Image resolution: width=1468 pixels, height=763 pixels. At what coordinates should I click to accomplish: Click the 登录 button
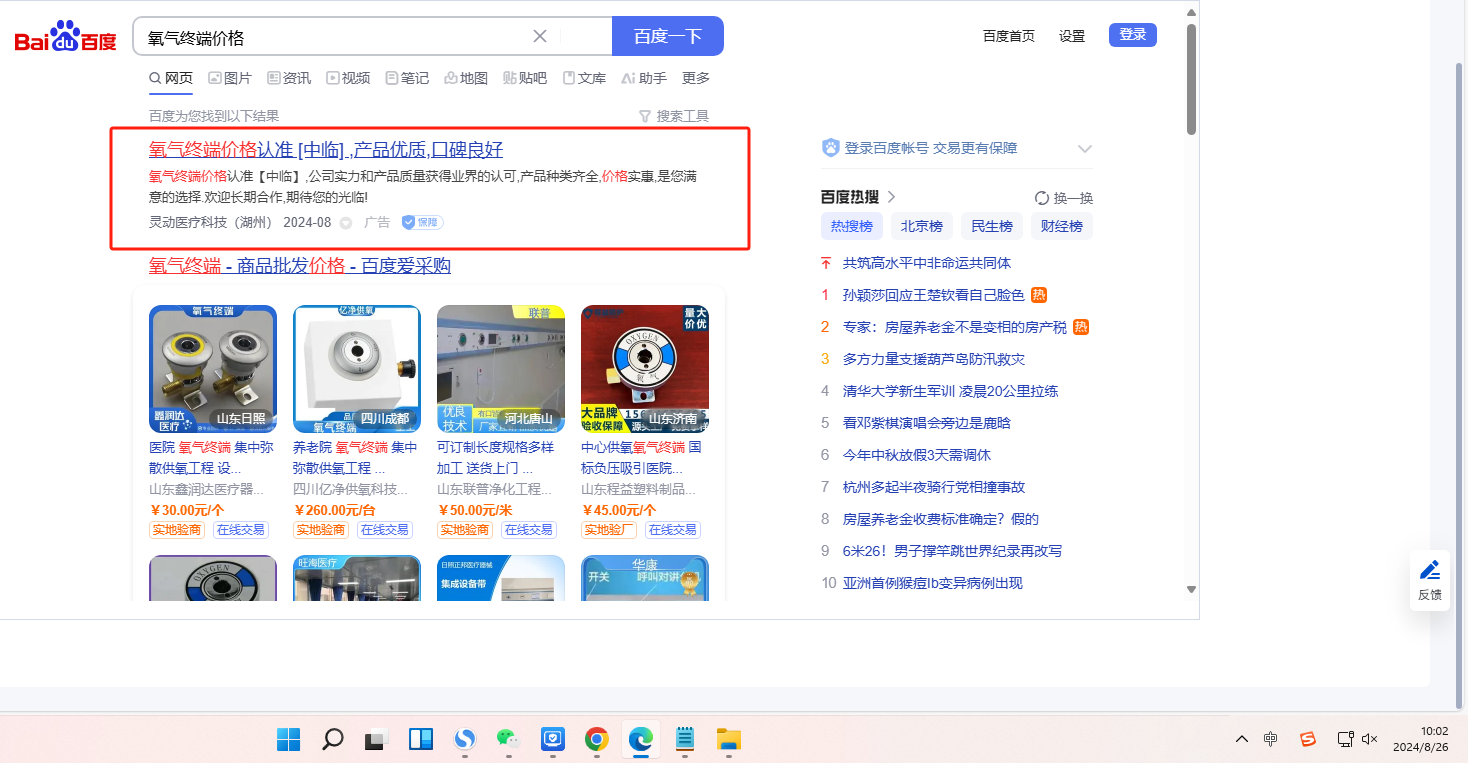(1133, 35)
